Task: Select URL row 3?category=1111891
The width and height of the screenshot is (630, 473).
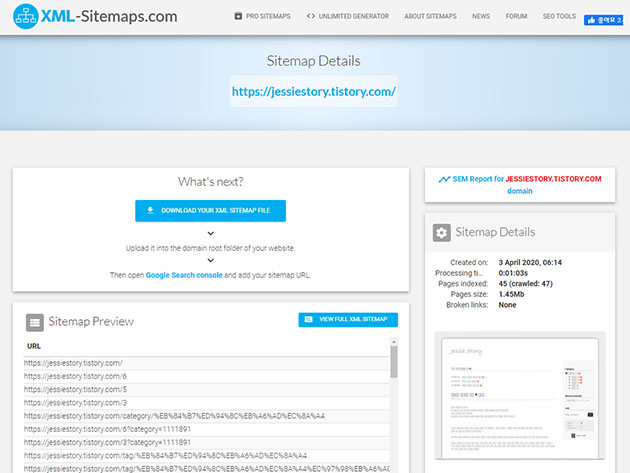Action: [207, 443]
